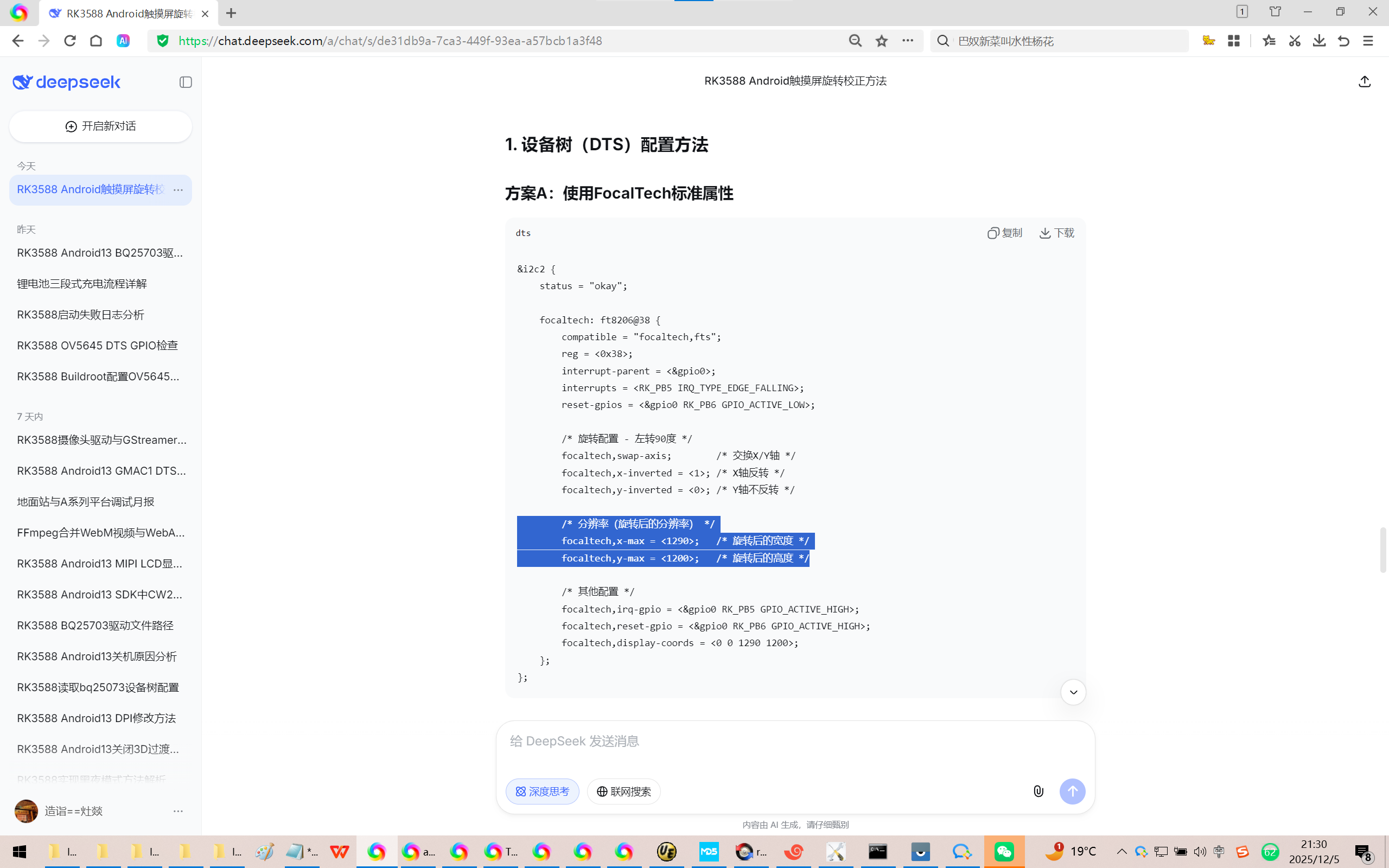
Task: Reload the page with refresh icon
Action: click(70, 41)
